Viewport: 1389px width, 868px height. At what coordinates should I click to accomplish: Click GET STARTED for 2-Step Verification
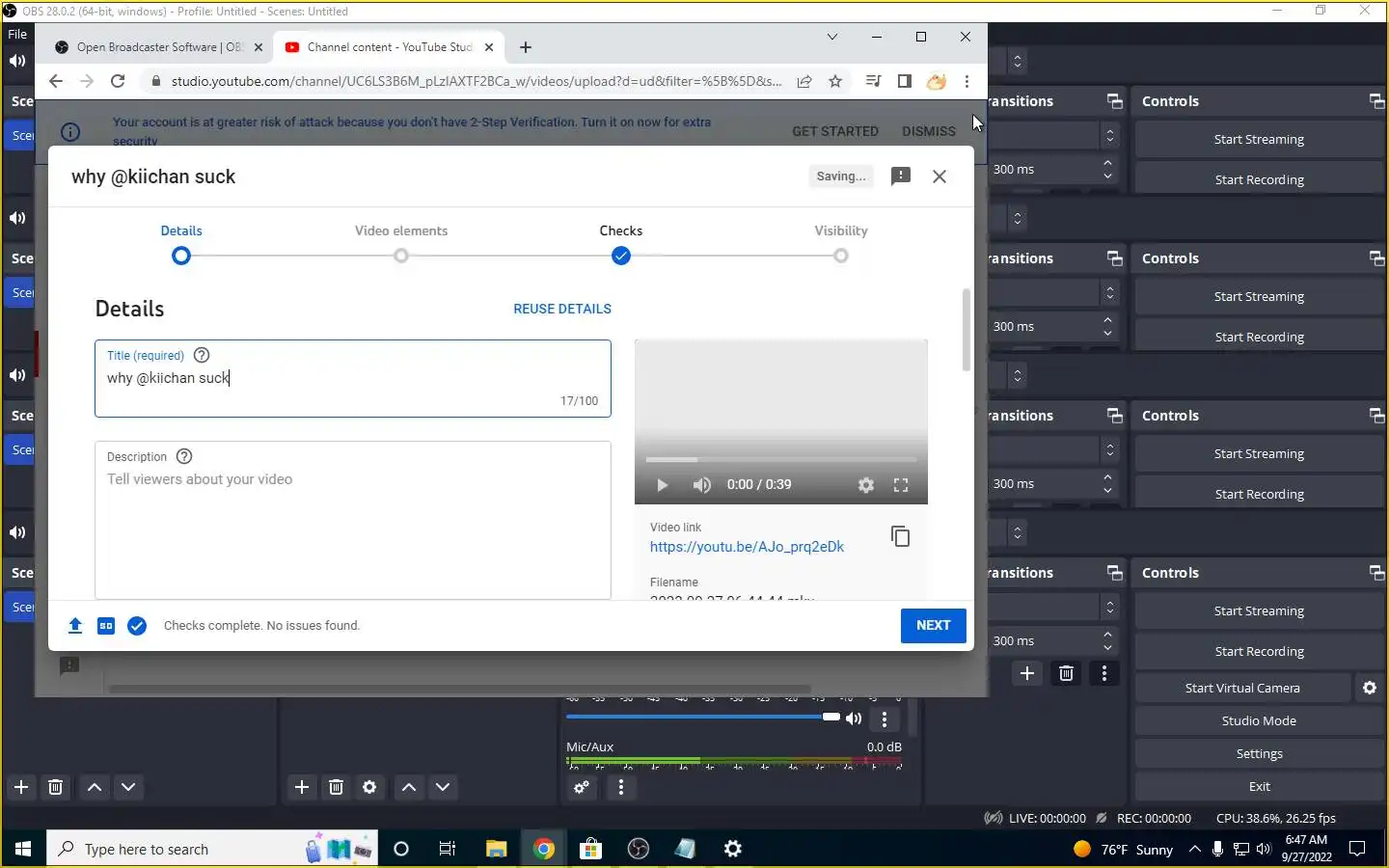(x=835, y=131)
